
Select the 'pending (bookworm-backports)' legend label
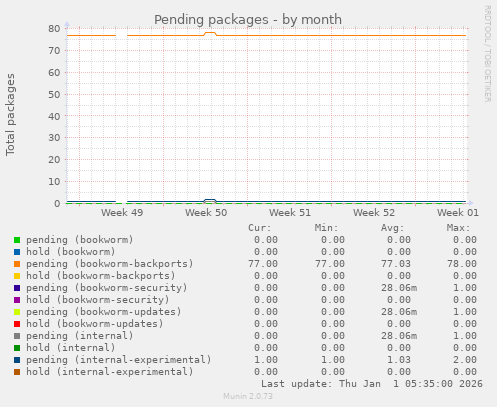(110, 264)
